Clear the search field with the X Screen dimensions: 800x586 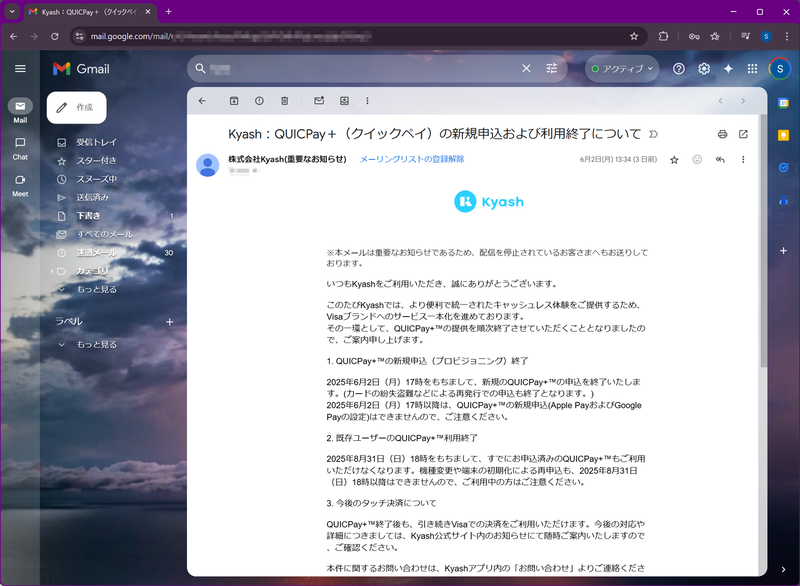click(527, 68)
